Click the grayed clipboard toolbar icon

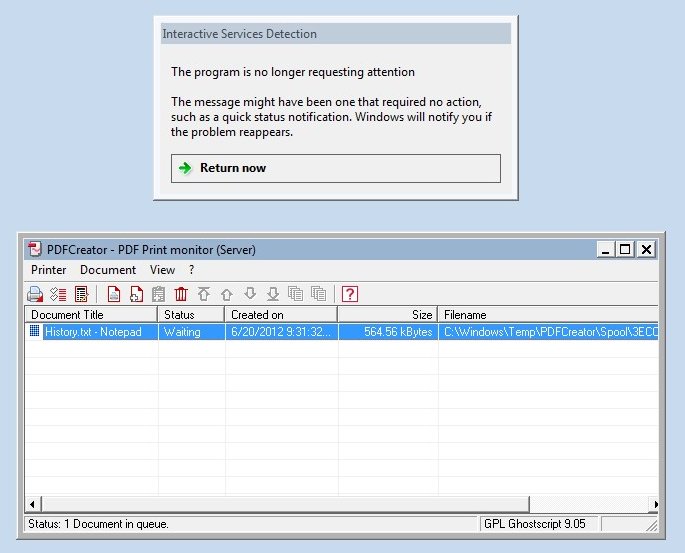coord(159,294)
